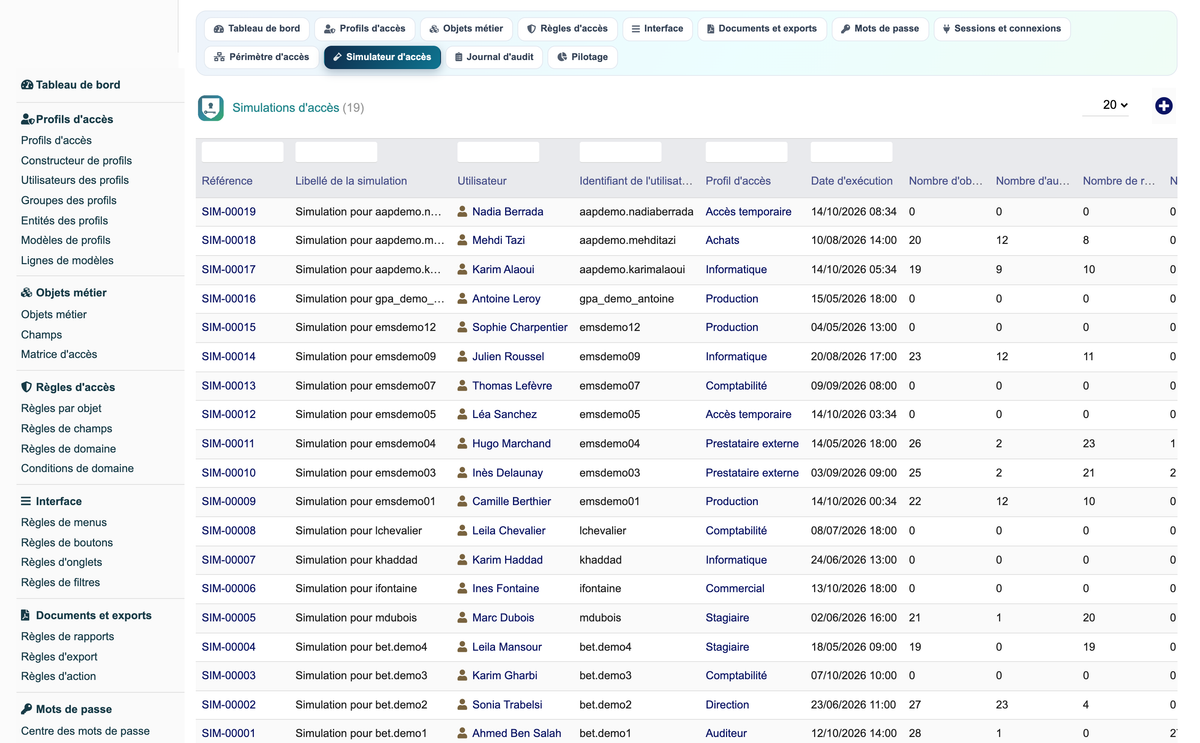Open Matrice d'accès in sidebar
Image resolution: width=1200 pixels, height=743 pixels.
59,355
